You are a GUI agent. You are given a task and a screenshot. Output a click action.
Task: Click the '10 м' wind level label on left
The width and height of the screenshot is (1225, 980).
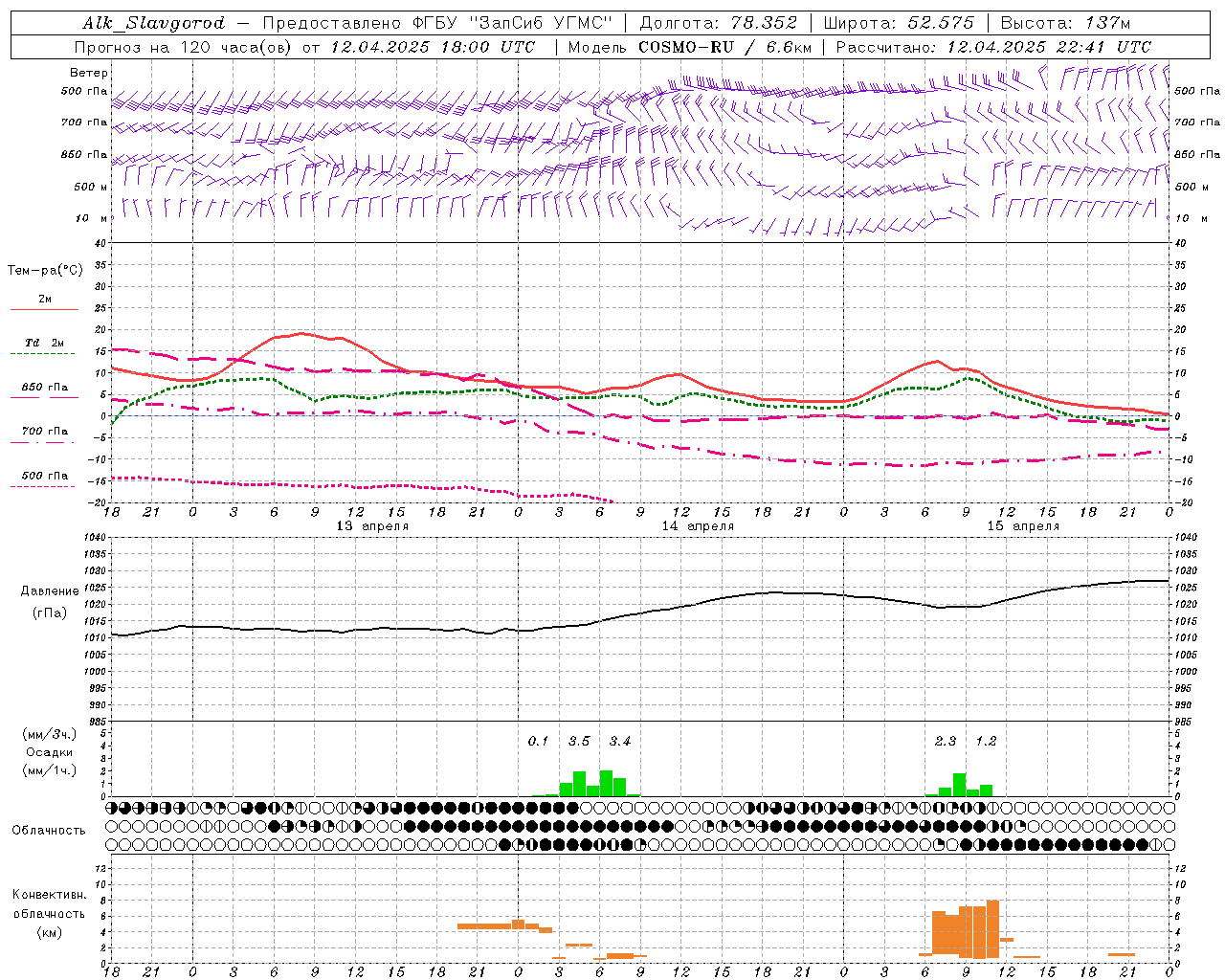(93, 219)
